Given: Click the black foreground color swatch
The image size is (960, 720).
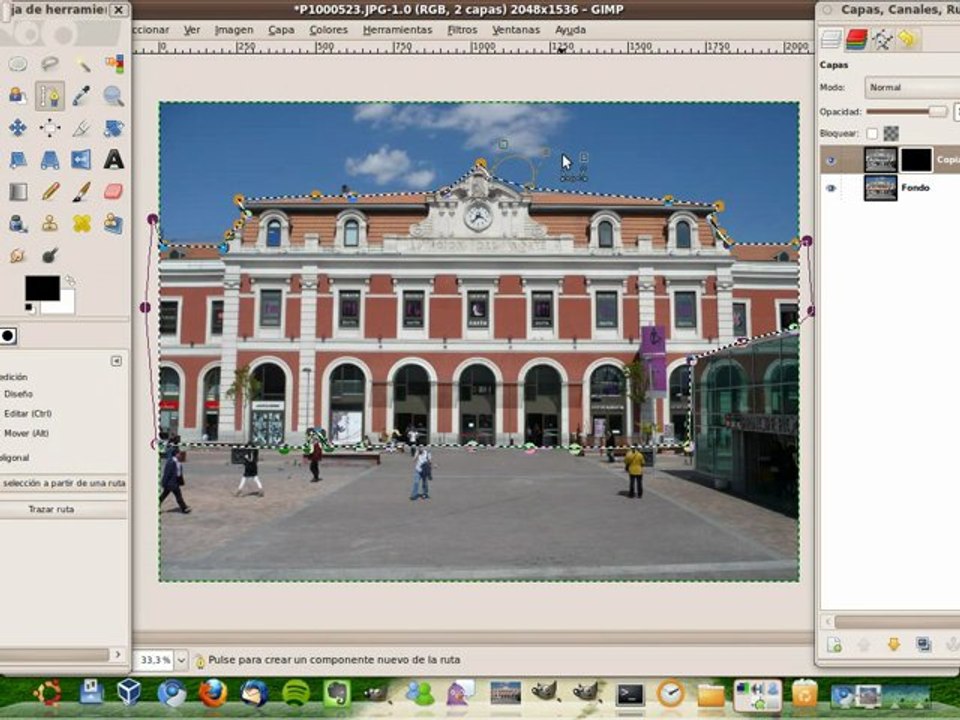Looking at the screenshot, I should coord(42,288).
